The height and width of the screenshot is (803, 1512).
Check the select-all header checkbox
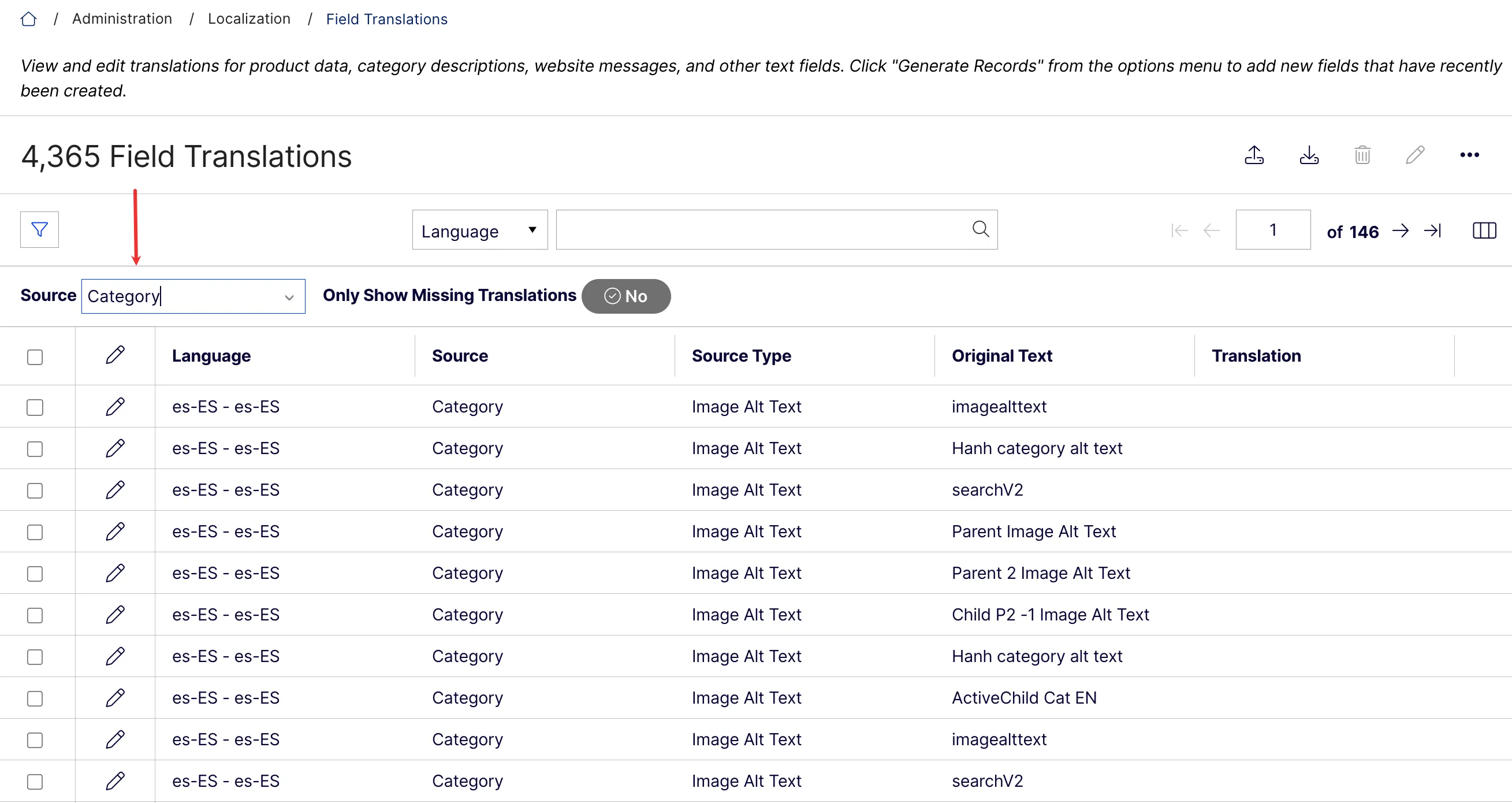35,357
